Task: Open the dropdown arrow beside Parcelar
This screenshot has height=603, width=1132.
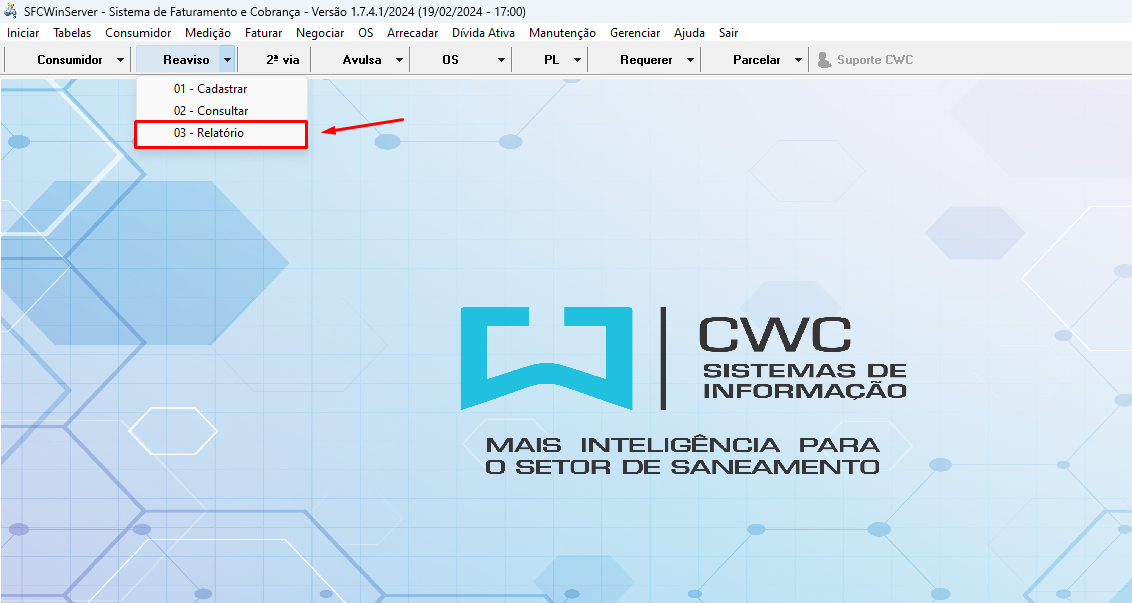Action: click(797, 60)
